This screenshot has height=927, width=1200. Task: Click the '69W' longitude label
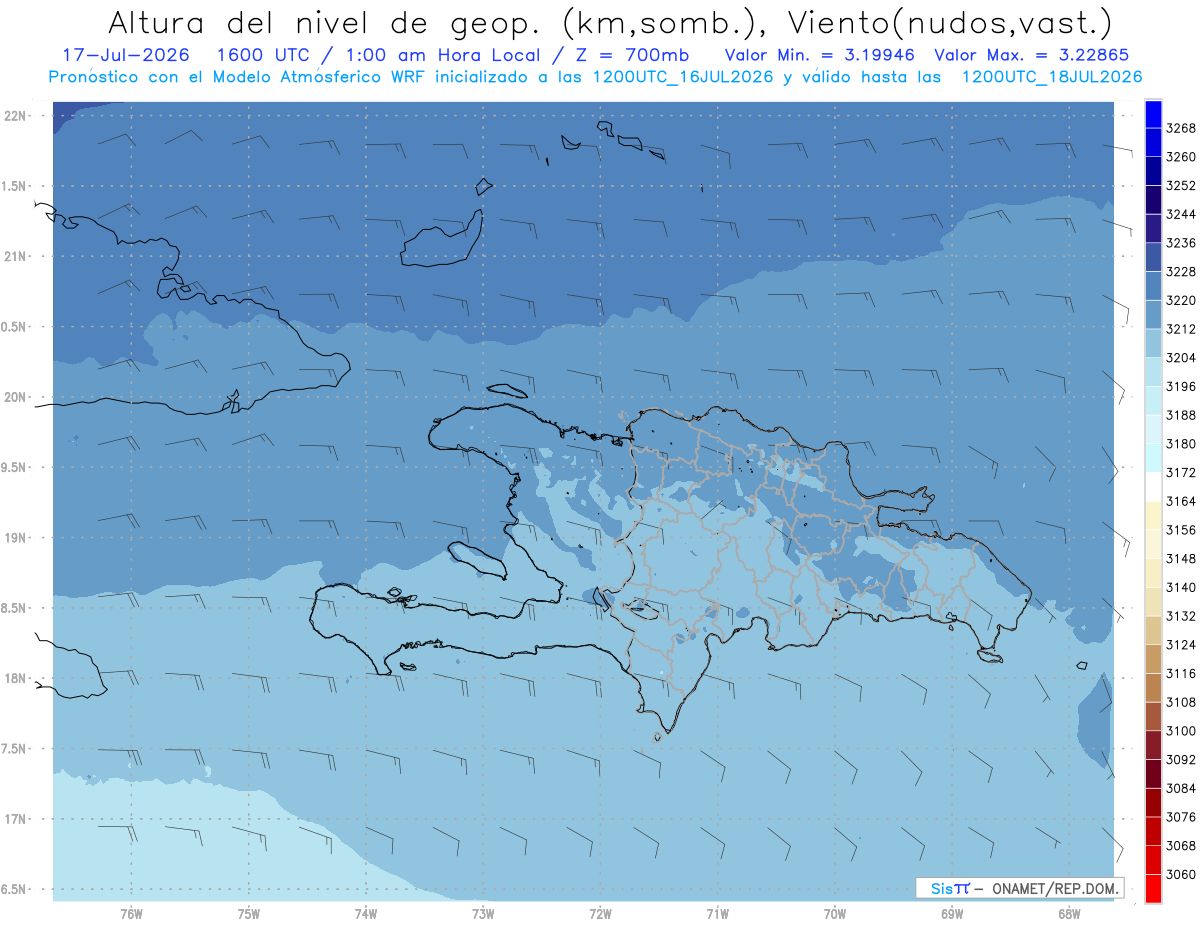(952, 914)
